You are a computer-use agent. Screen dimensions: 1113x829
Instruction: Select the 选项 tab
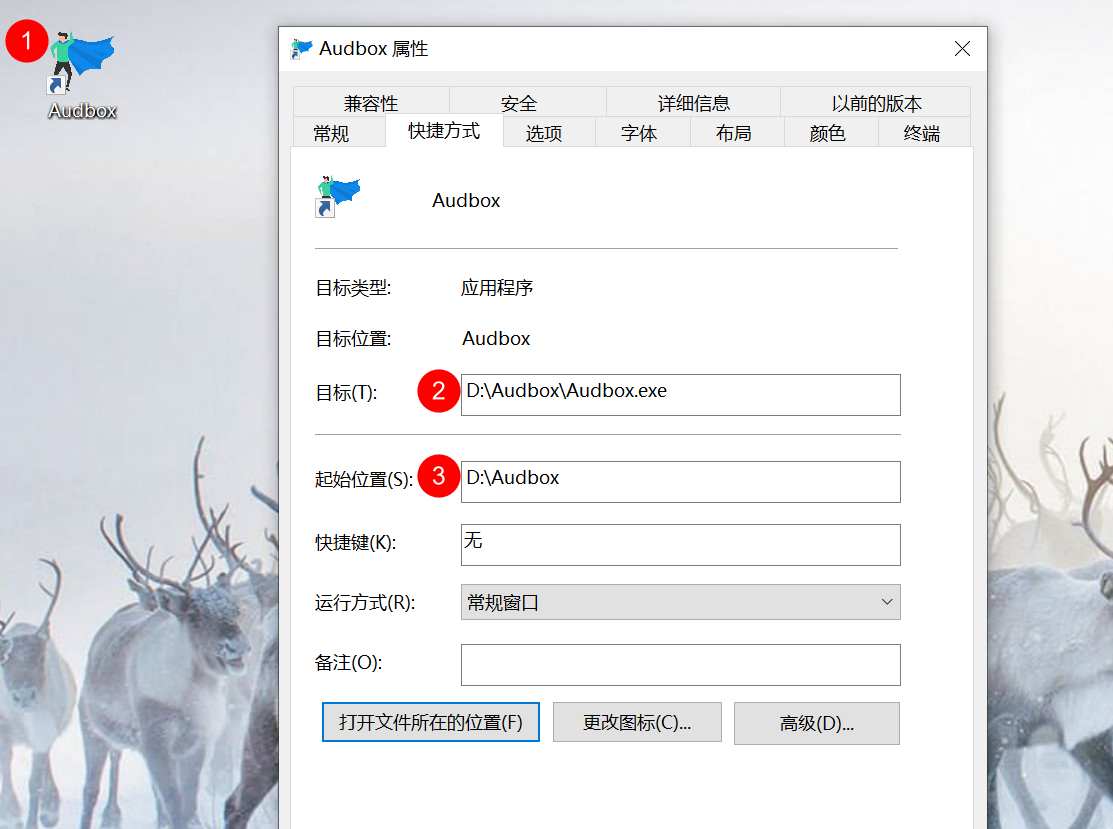[x=546, y=131]
